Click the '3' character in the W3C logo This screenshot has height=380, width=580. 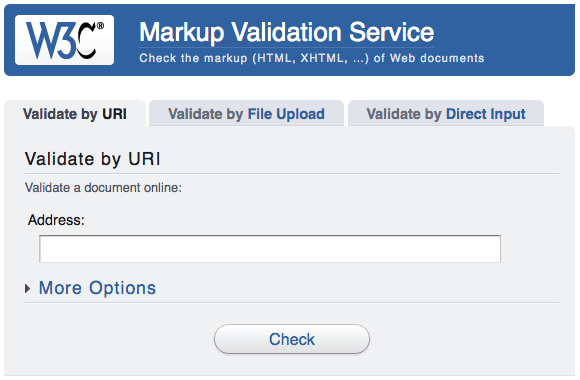(x=65, y=41)
